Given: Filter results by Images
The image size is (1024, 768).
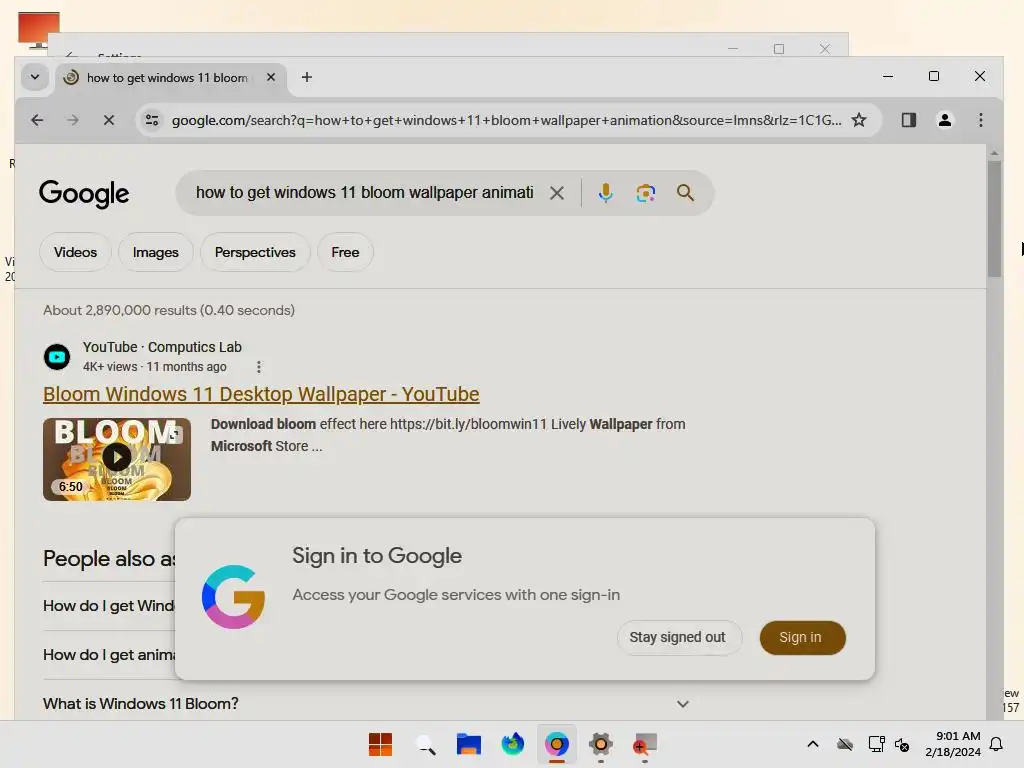Looking at the screenshot, I should pos(155,252).
